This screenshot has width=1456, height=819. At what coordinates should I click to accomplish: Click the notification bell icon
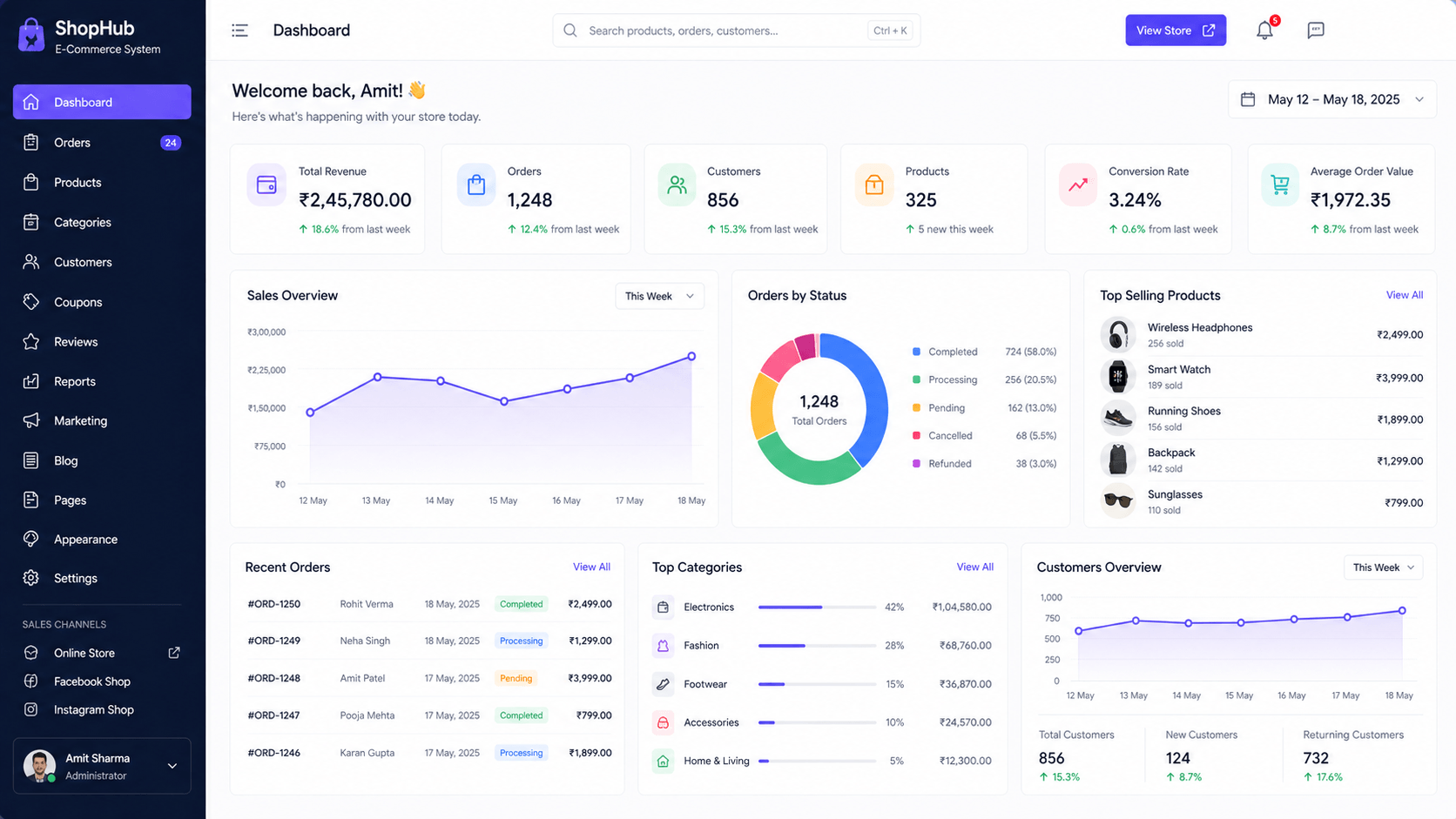tap(1264, 30)
